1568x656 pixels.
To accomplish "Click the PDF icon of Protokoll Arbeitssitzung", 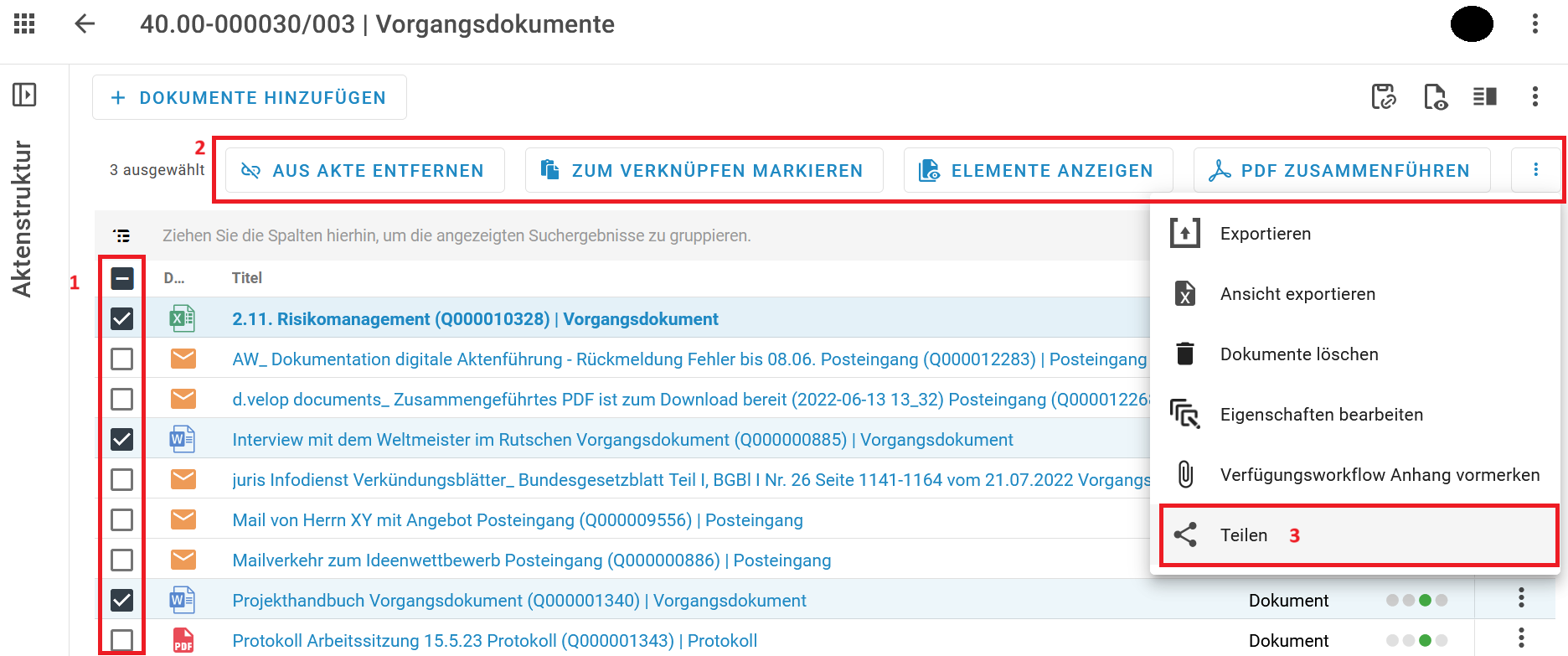I will (183, 640).
